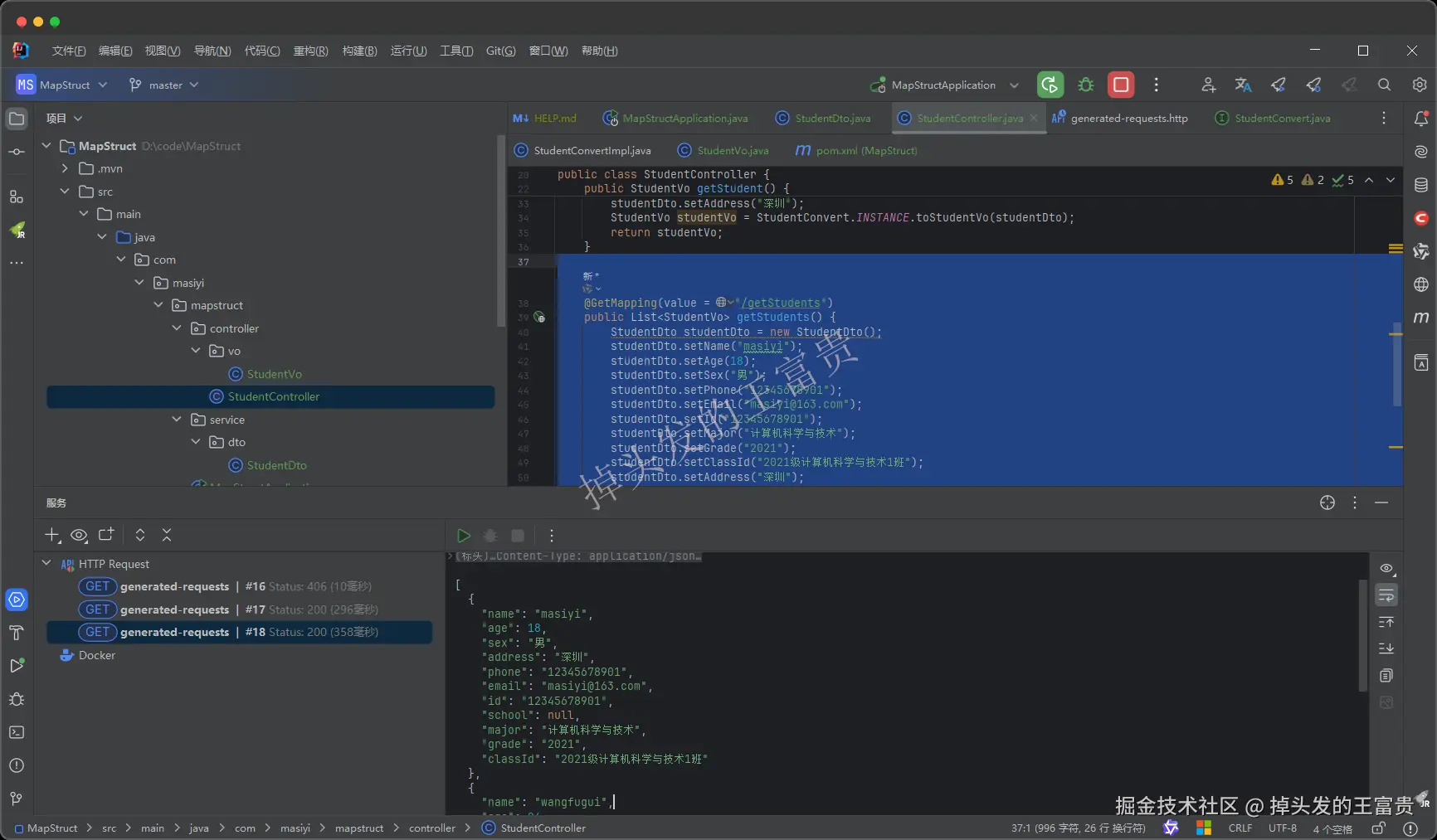Viewport: 1437px width, 840px height.
Task: Open the Notifications bell tool window
Action: pos(1421,119)
